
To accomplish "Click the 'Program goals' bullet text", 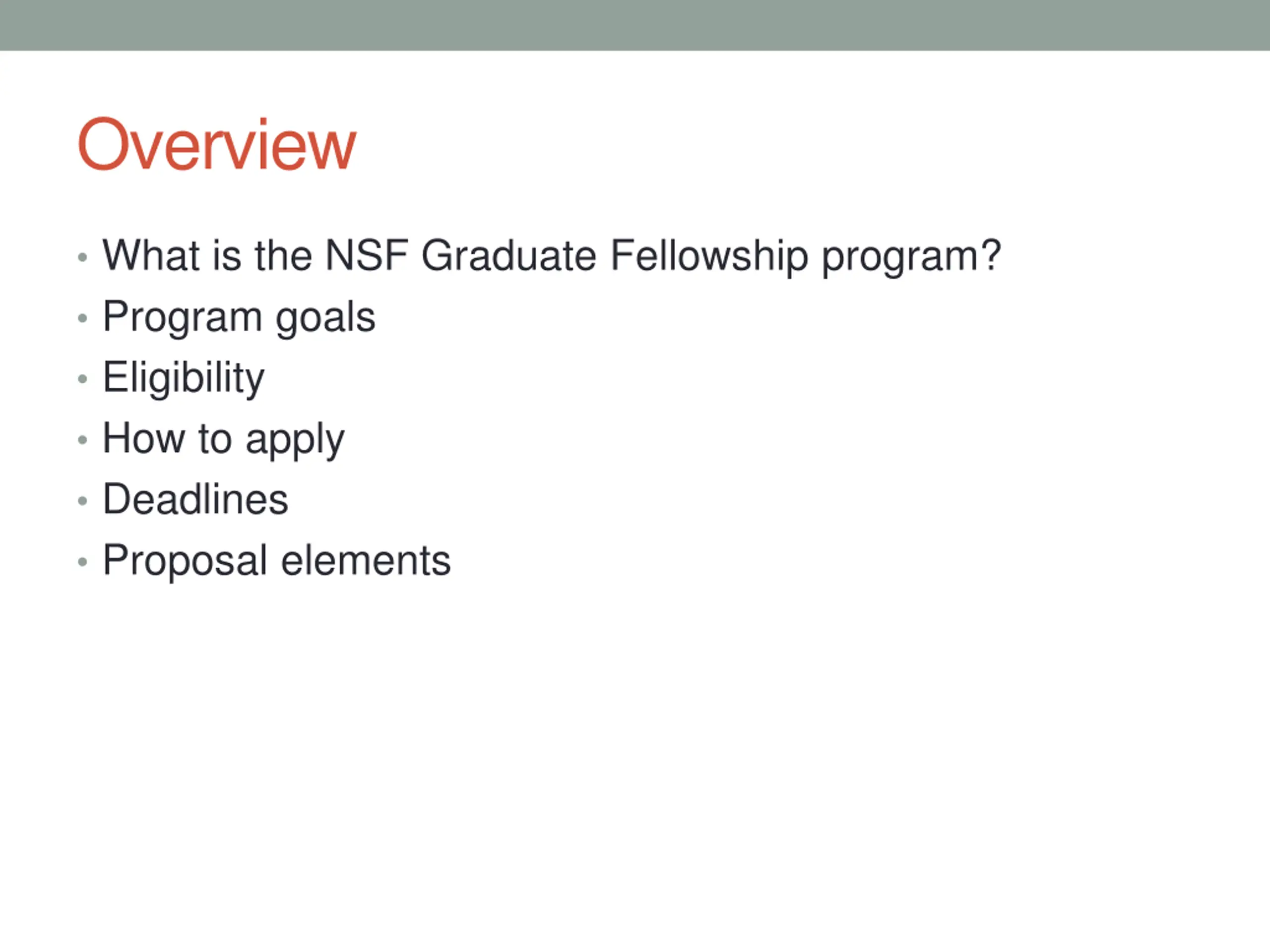I will (x=239, y=317).
